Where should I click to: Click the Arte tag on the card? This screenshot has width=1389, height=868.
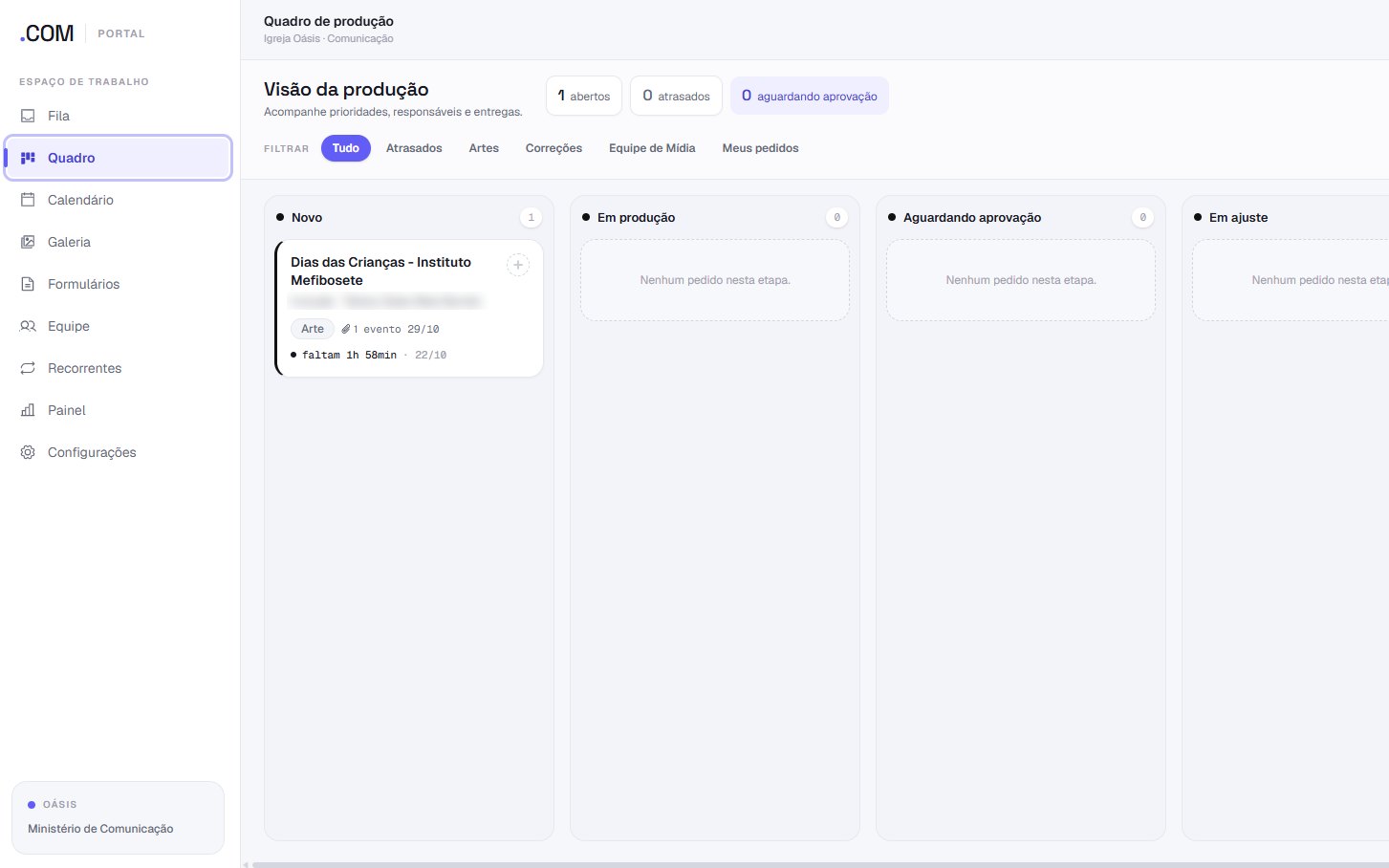pyautogui.click(x=313, y=329)
